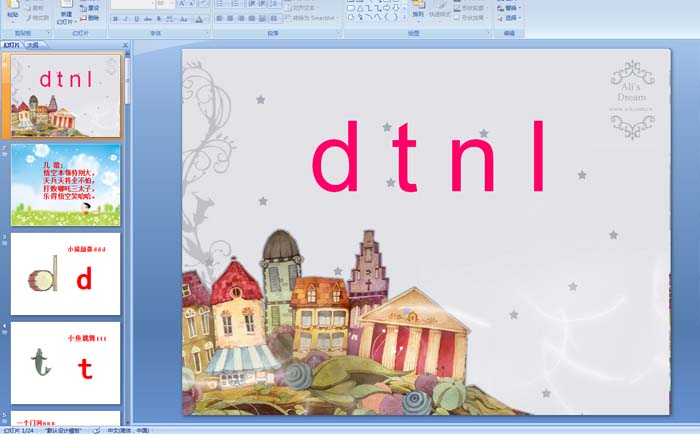
Task: Switch to the Outline (大纲) pane tab
Action: pos(33,45)
